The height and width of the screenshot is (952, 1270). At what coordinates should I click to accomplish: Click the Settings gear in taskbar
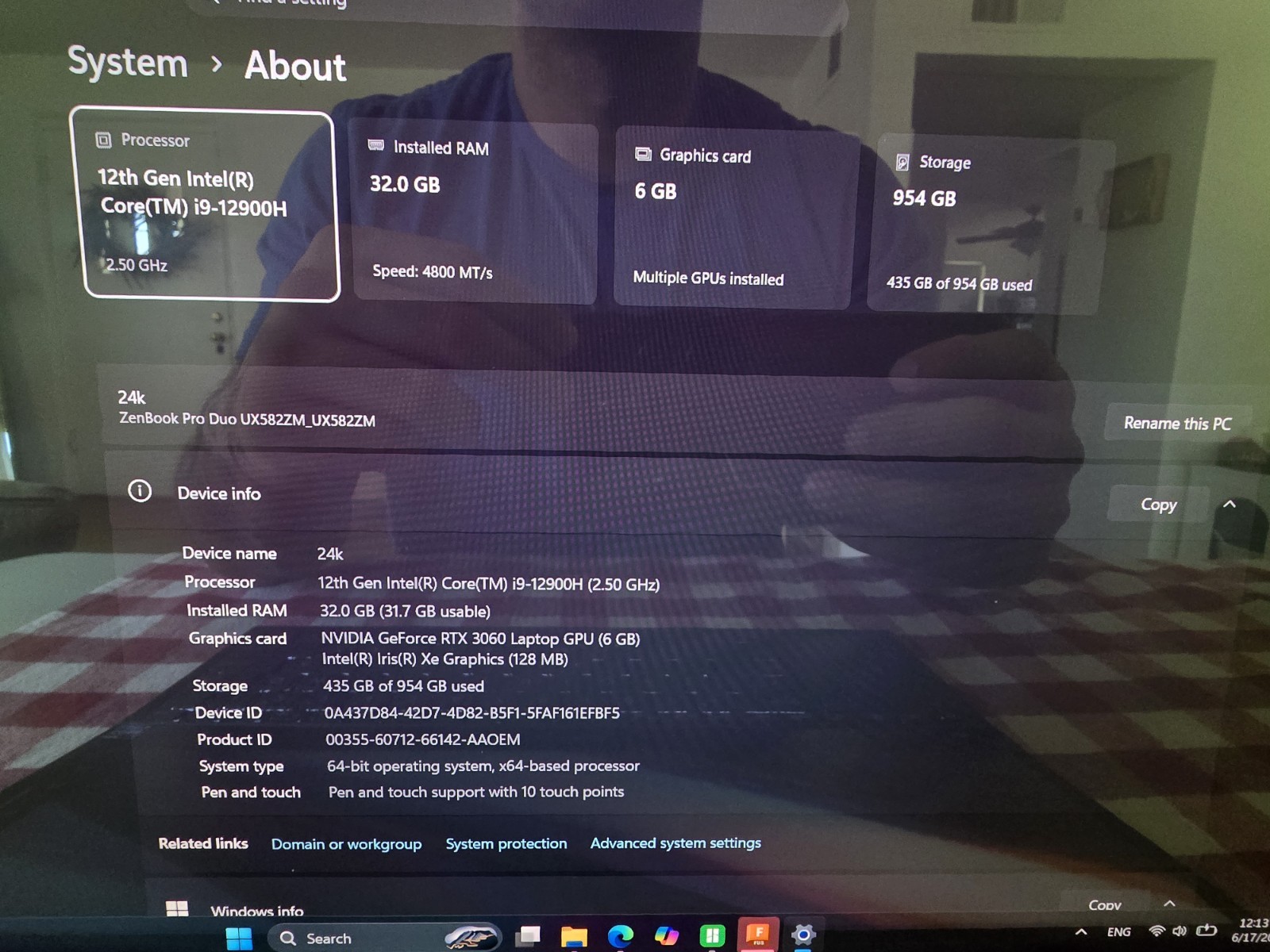[x=803, y=935]
